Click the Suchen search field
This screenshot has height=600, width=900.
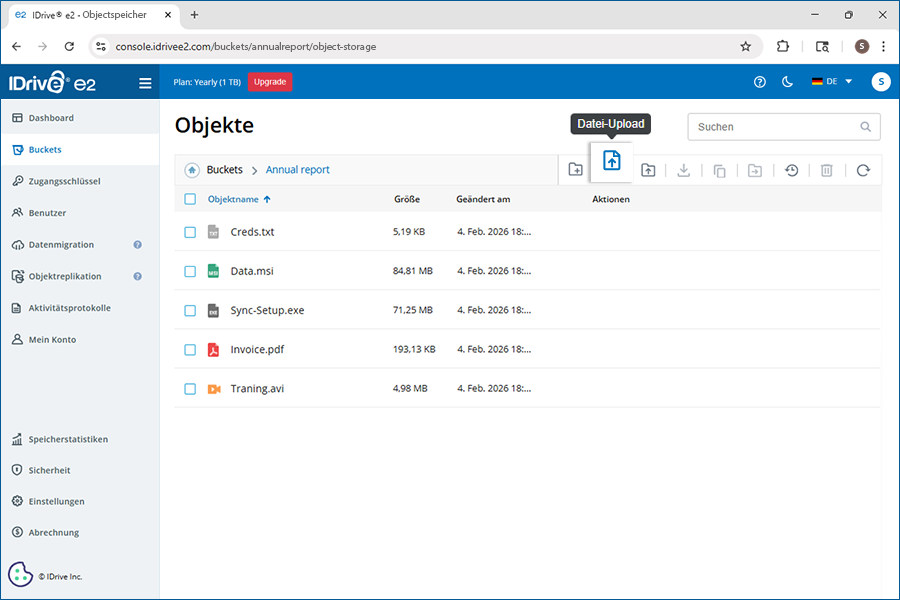click(x=775, y=127)
